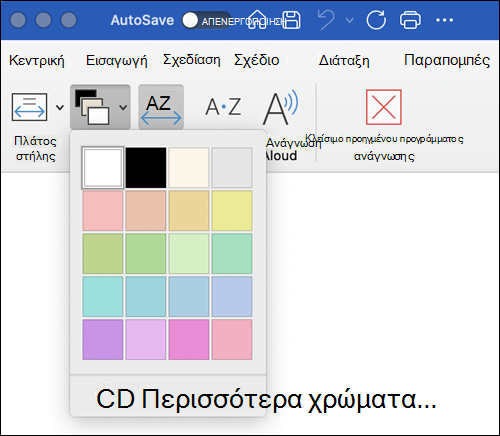The image size is (500, 436).
Task: Choose the sky blue color swatch
Action: tap(189, 297)
